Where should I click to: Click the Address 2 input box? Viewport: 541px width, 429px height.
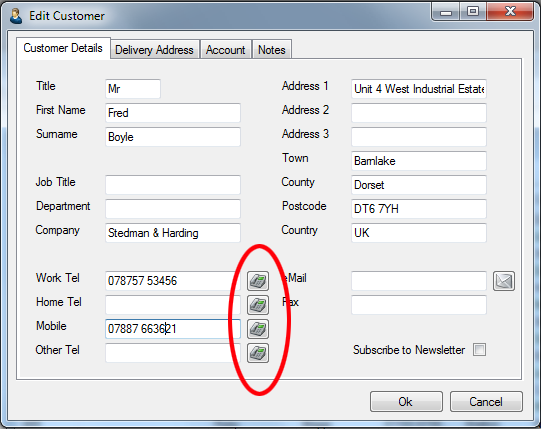coord(419,113)
